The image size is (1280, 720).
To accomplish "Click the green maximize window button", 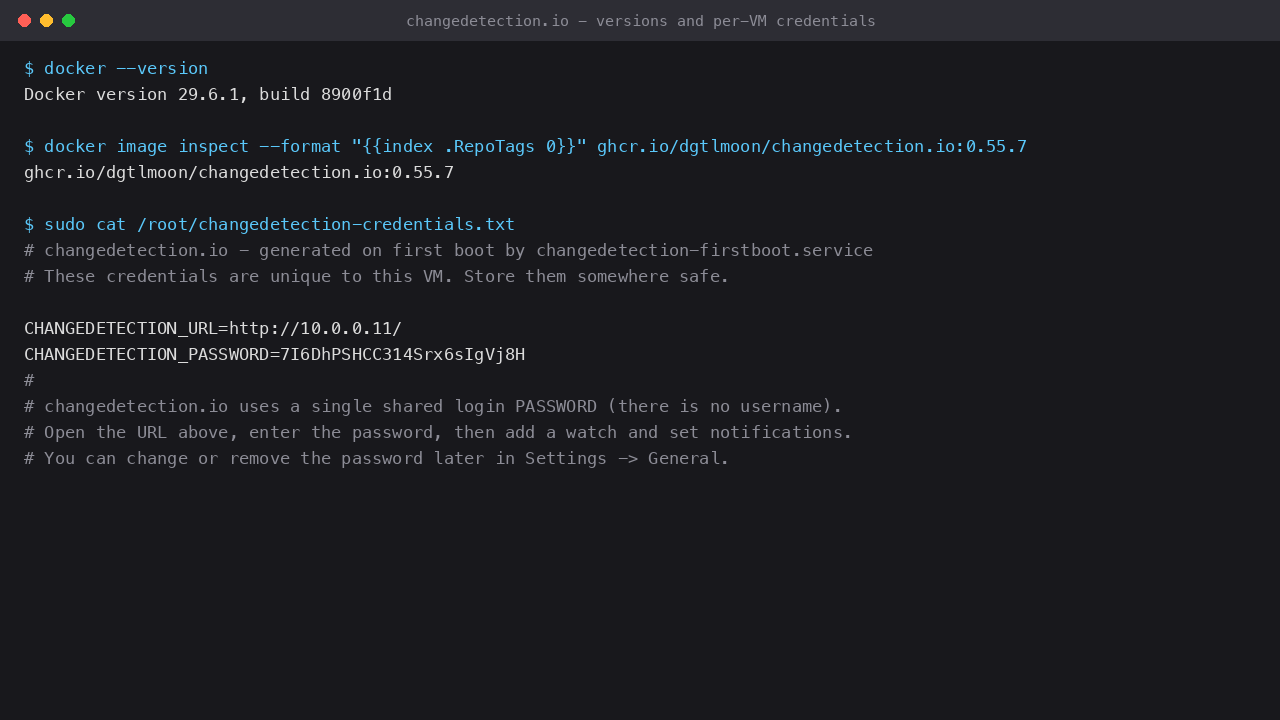I will (68, 20).
